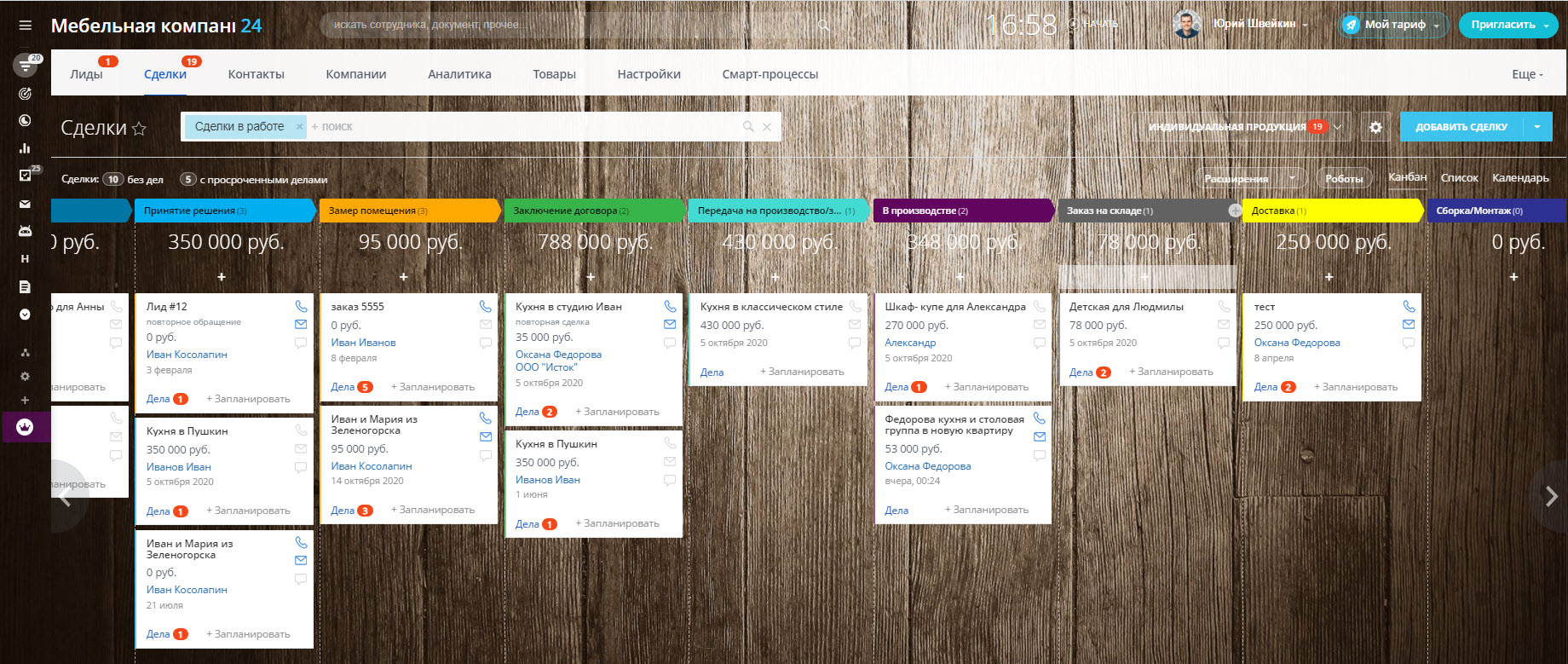Click the magnifier icon in the deals filter

click(x=748, y=127)
